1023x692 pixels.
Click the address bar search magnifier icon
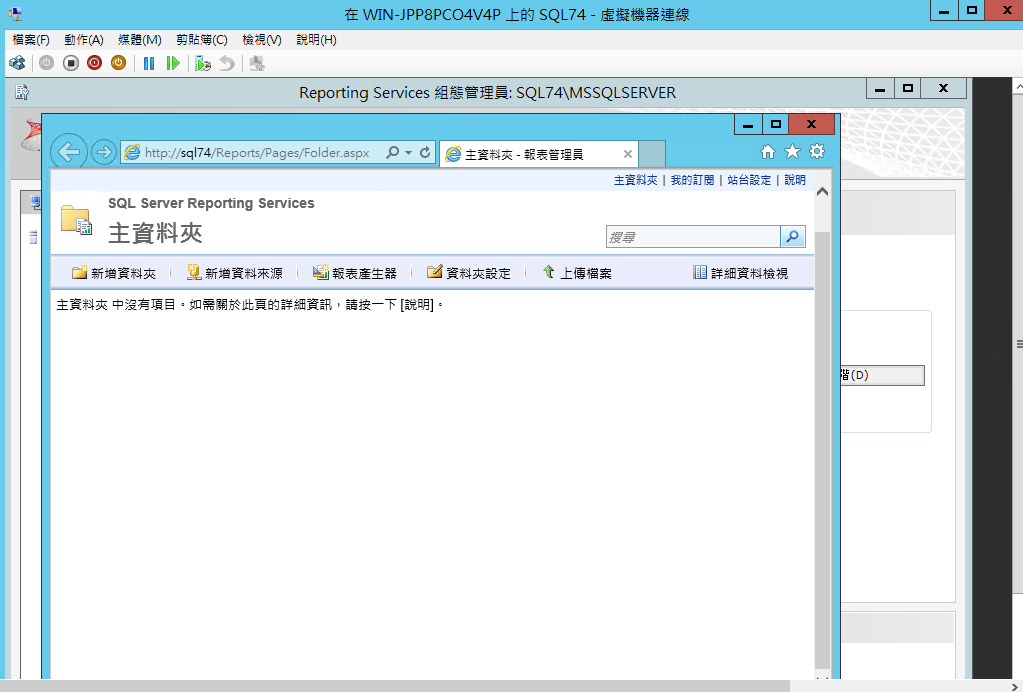[392, 153]
